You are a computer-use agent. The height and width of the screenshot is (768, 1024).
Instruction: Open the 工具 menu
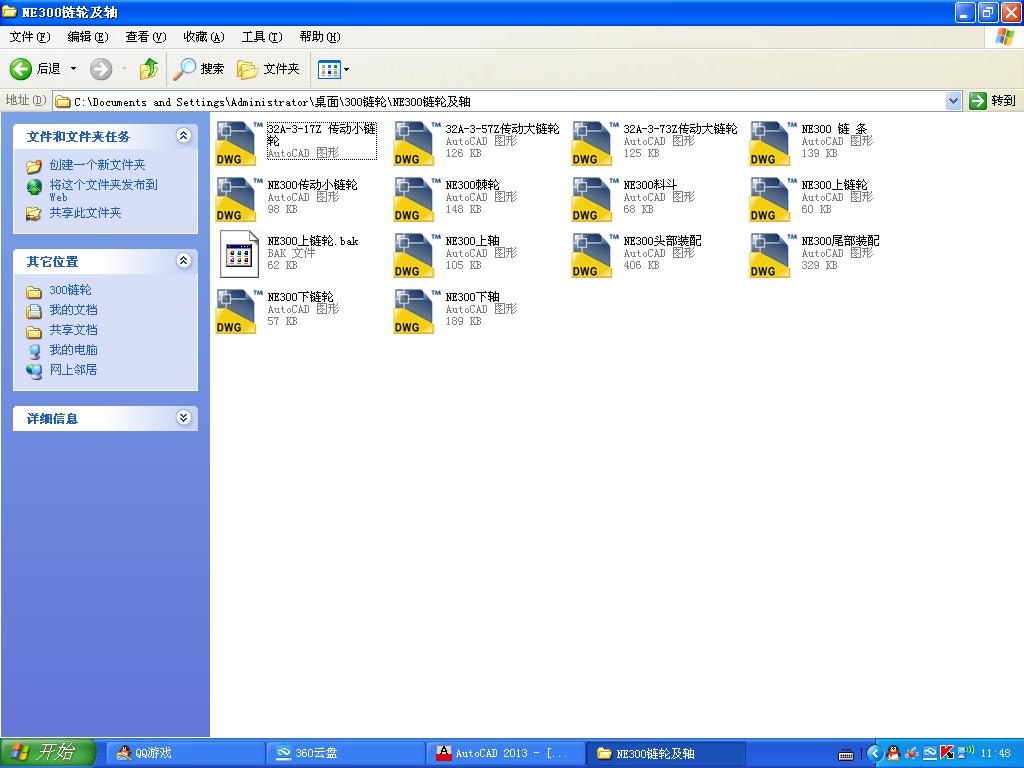260,36
